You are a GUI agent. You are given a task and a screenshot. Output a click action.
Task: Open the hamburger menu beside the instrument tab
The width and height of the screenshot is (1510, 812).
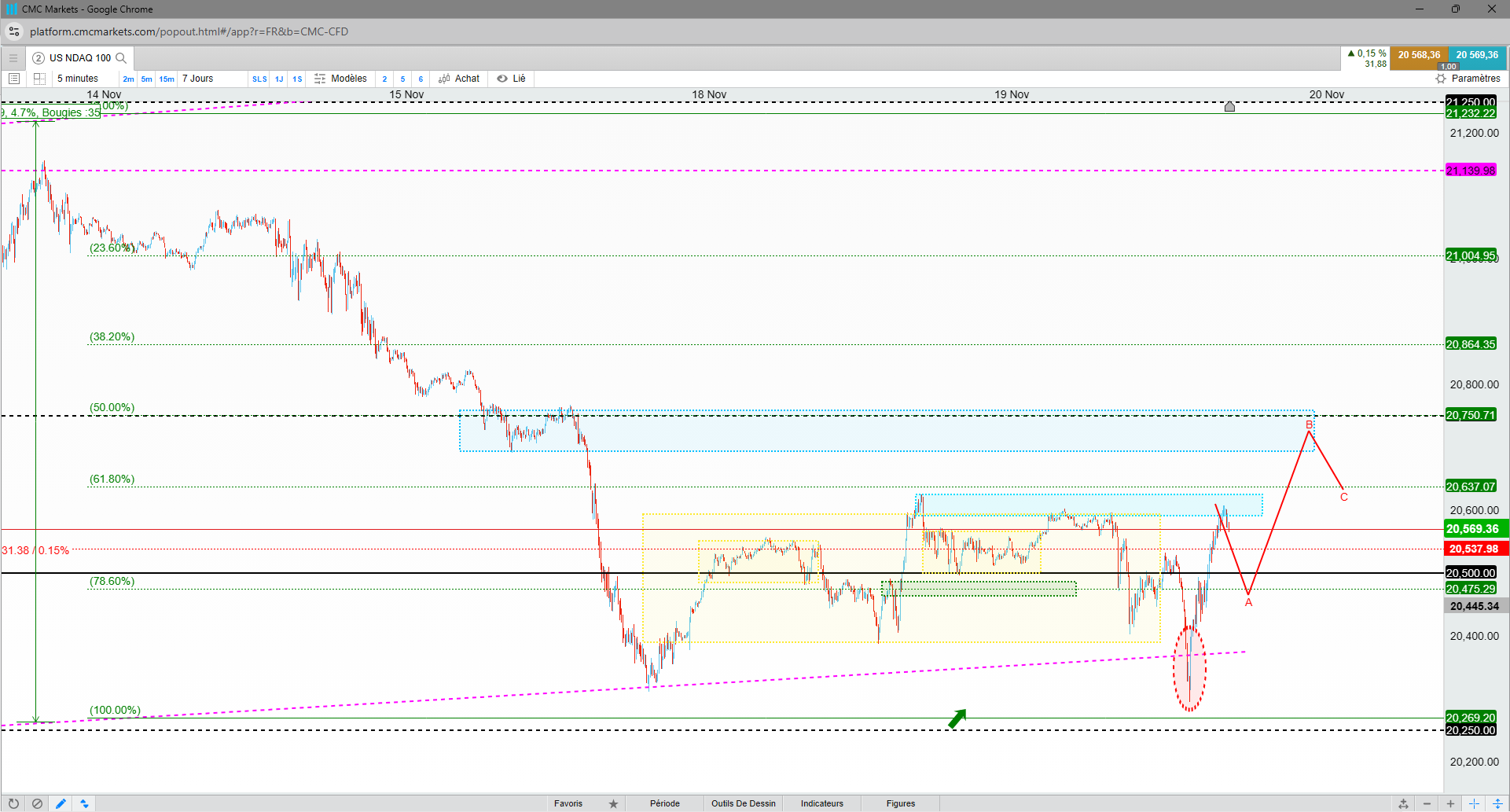coord(13,58)
